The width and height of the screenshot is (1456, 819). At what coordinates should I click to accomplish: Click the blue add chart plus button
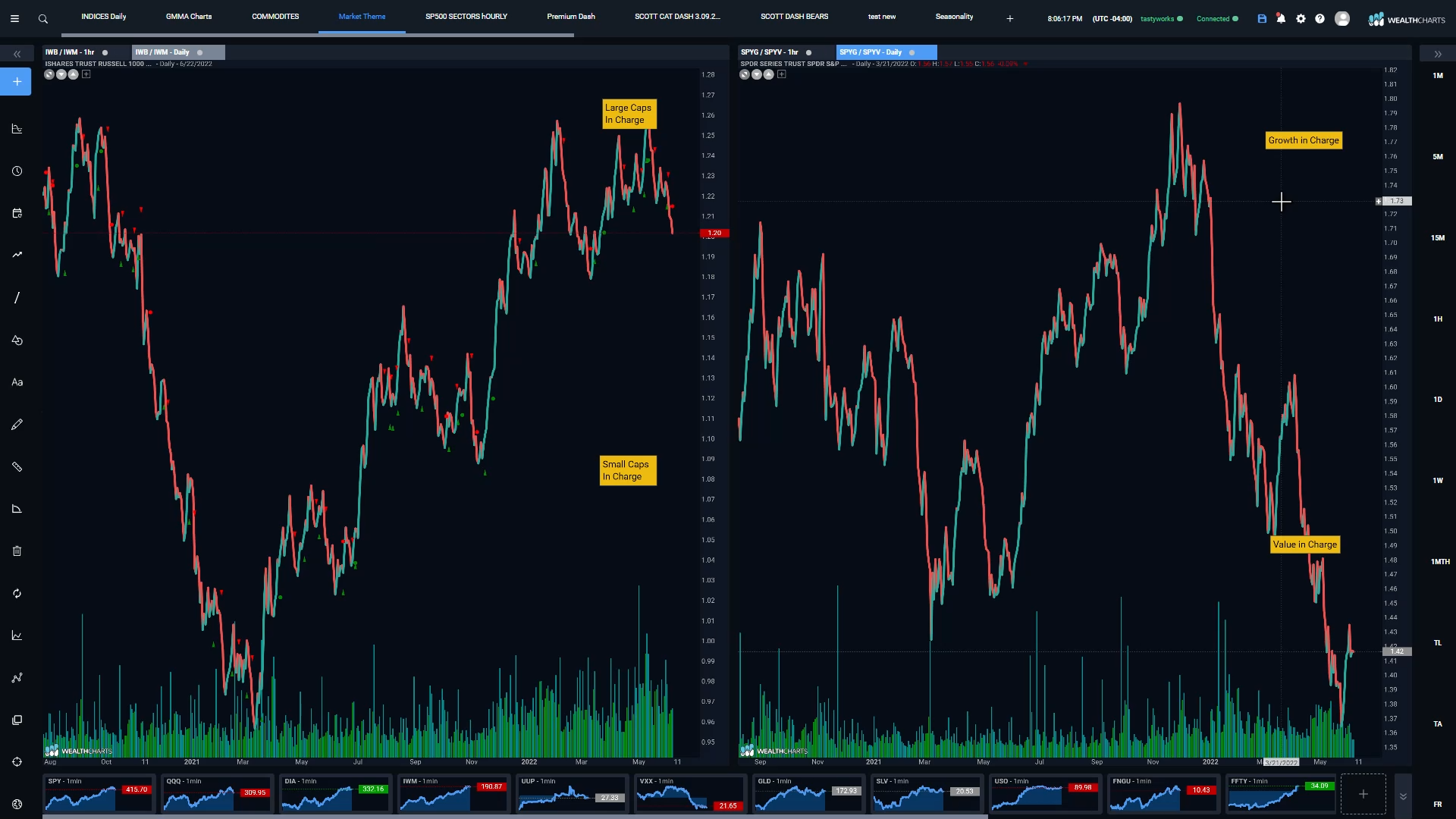pos(16,82)
